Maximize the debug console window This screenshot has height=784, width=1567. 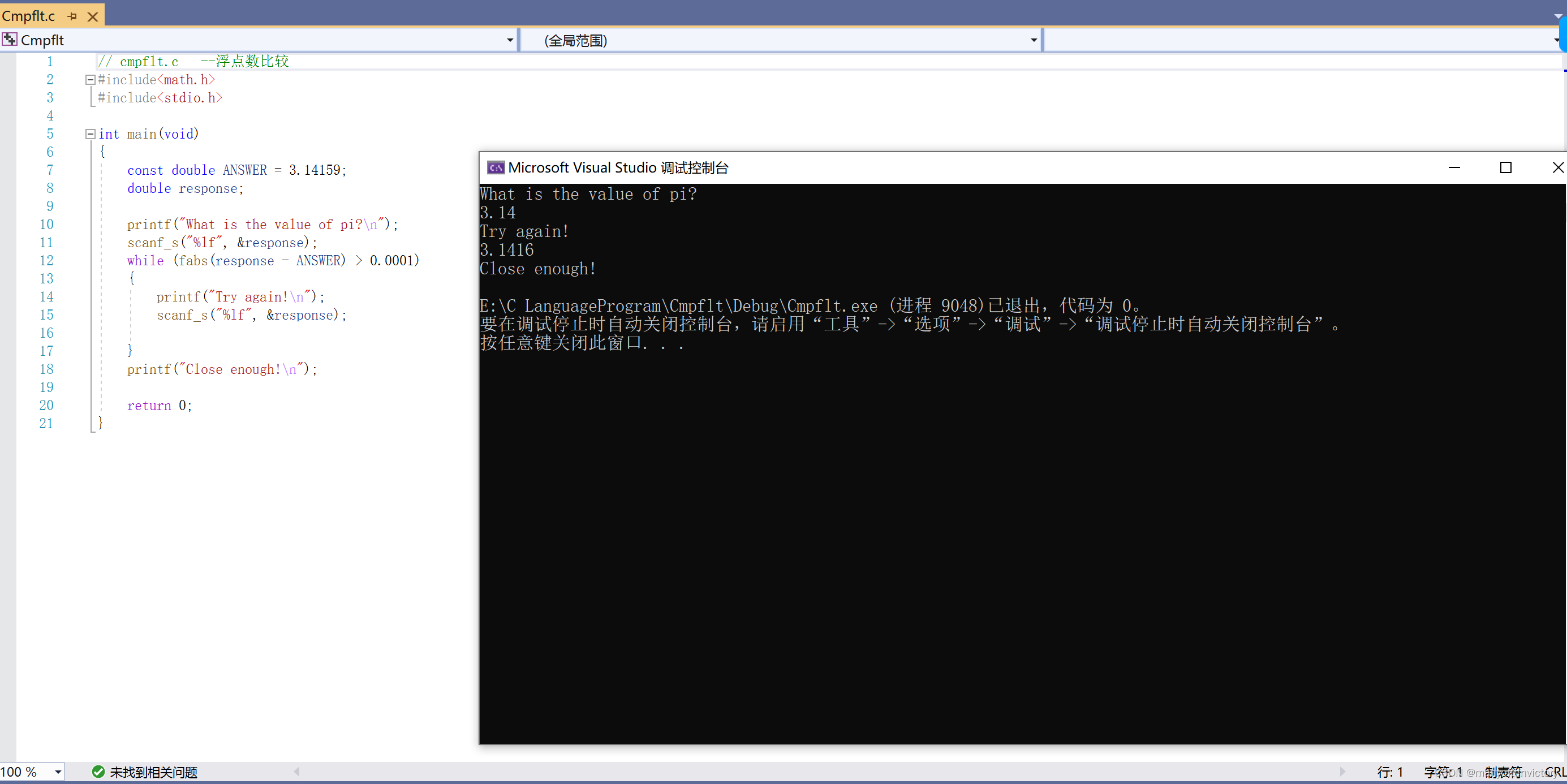[x=1505, y=167]
